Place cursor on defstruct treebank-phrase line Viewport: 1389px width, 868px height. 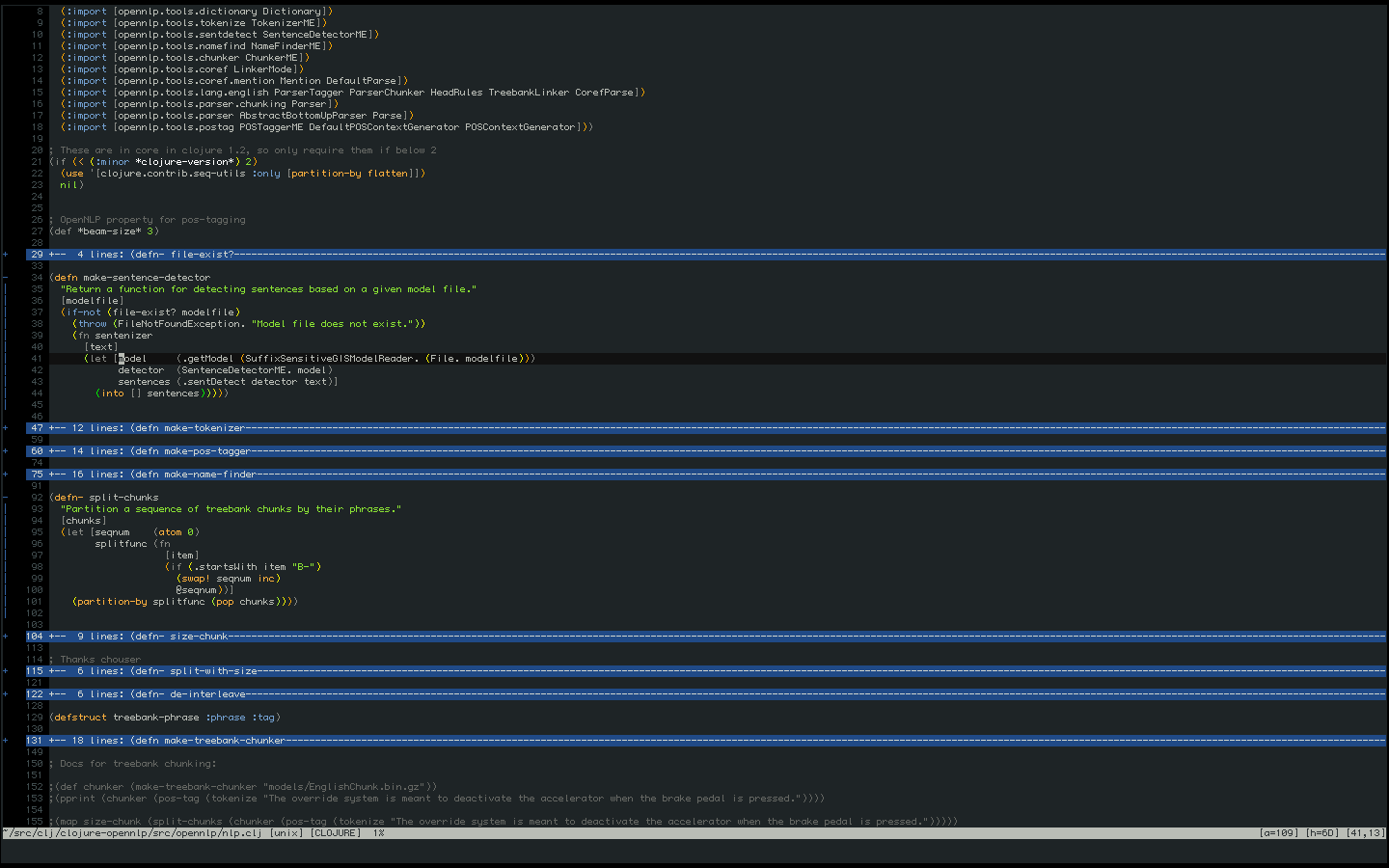(165, 718)
